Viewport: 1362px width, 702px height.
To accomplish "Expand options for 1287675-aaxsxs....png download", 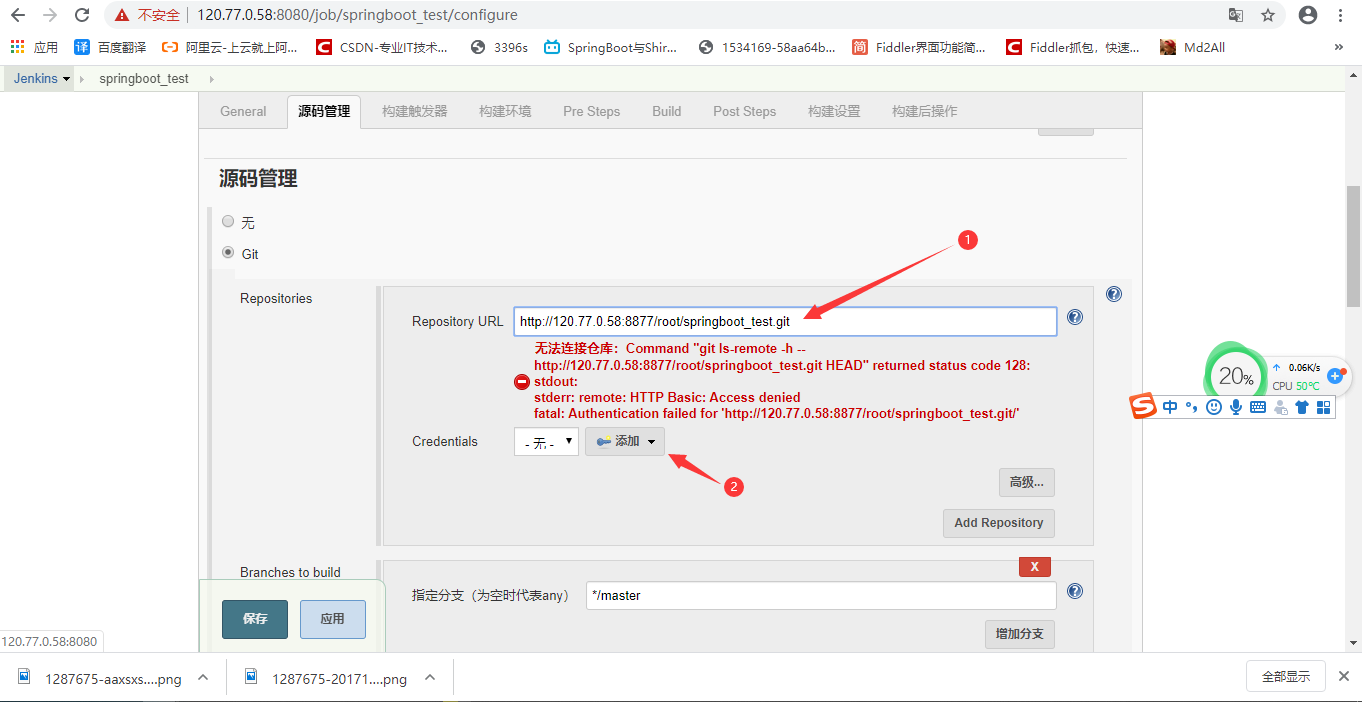I will click(203, 677).
